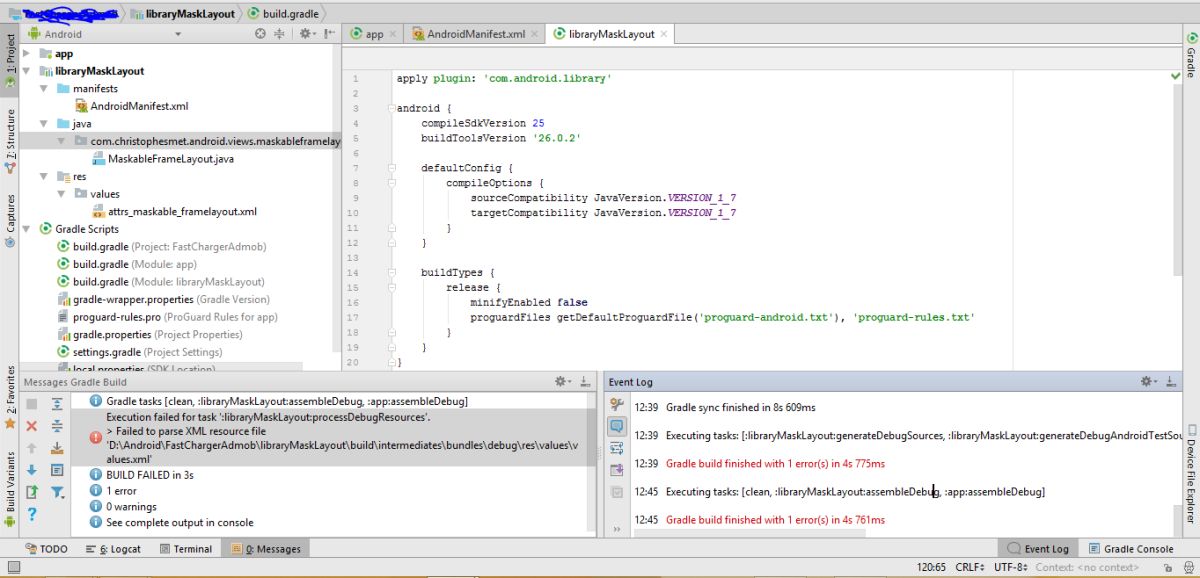The height and width of the screenshot is (578, 1200).
Task: Hide the Project tool window
Action: tap(329, 34)
